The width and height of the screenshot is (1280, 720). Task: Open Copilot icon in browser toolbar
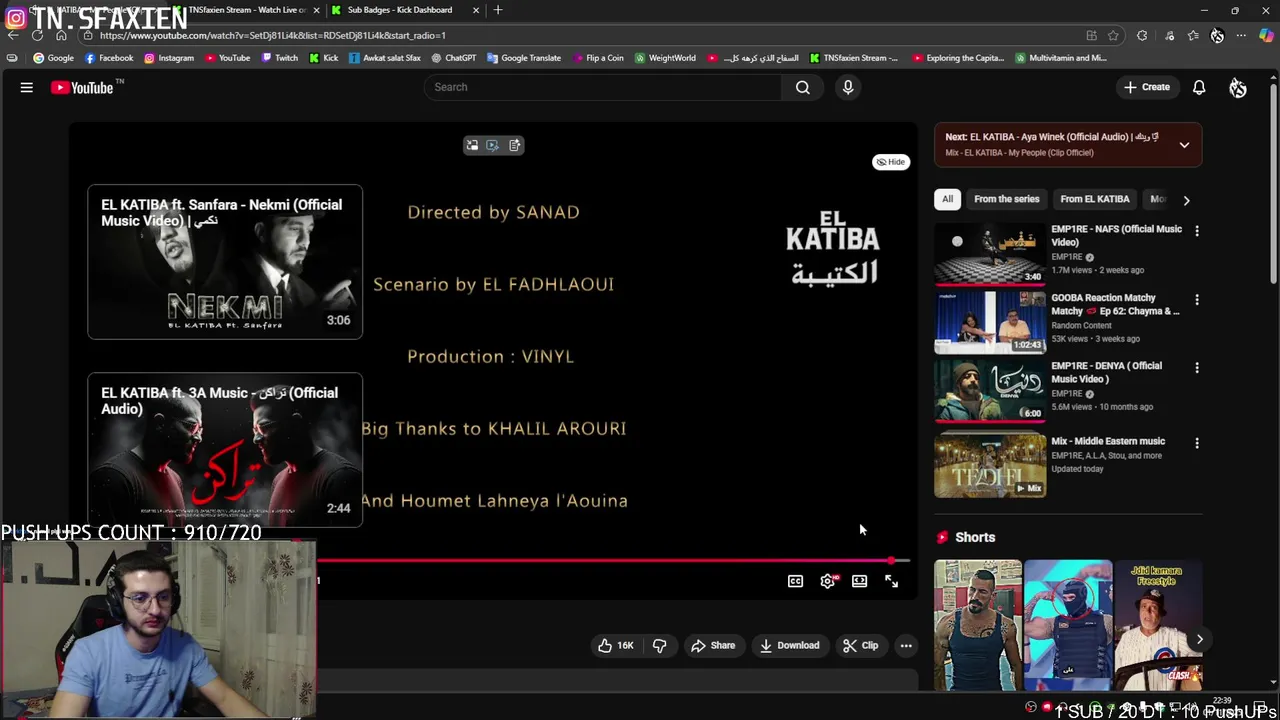click(x=1266, y=35)
